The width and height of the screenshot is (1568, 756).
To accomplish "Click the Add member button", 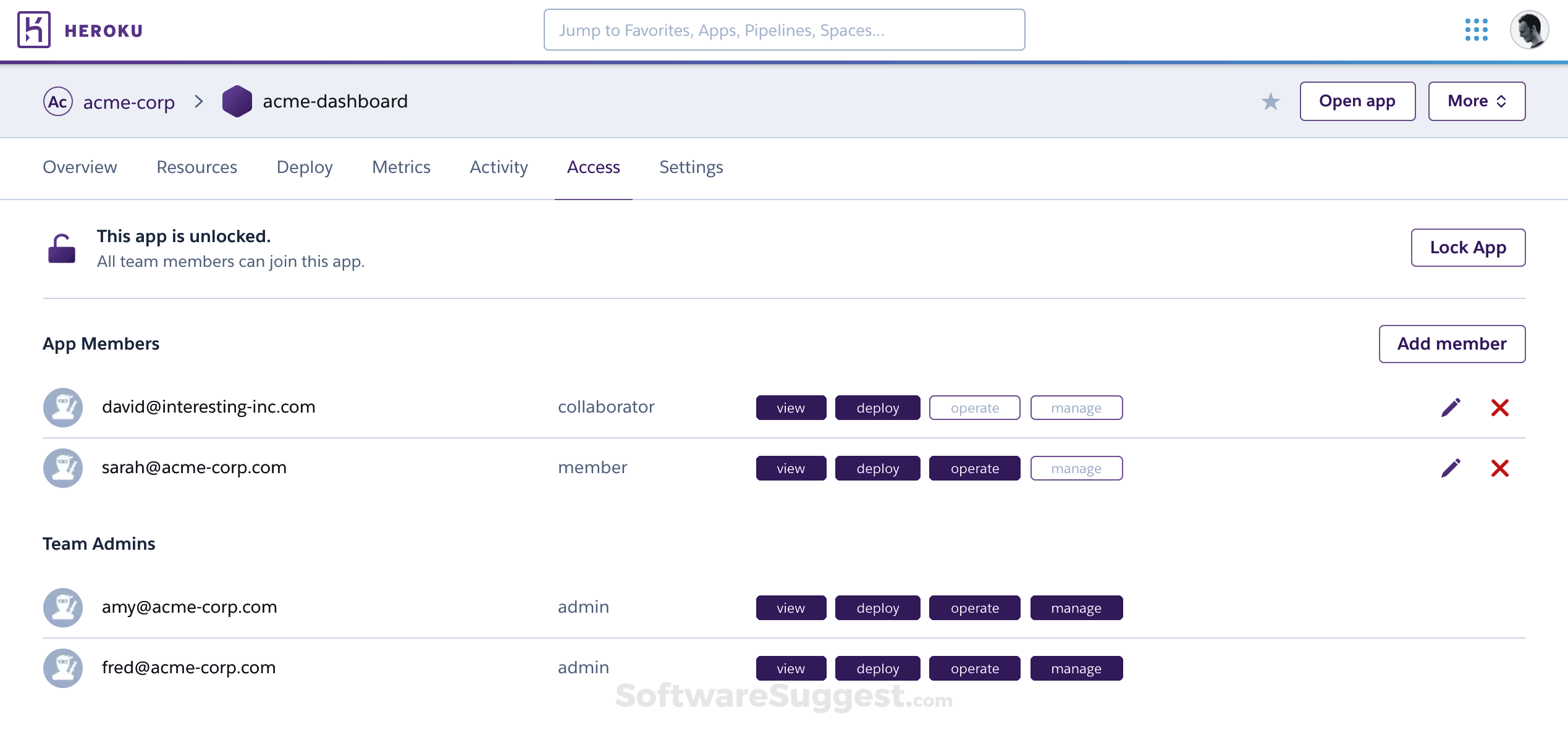I will (x=1451, y=343).
